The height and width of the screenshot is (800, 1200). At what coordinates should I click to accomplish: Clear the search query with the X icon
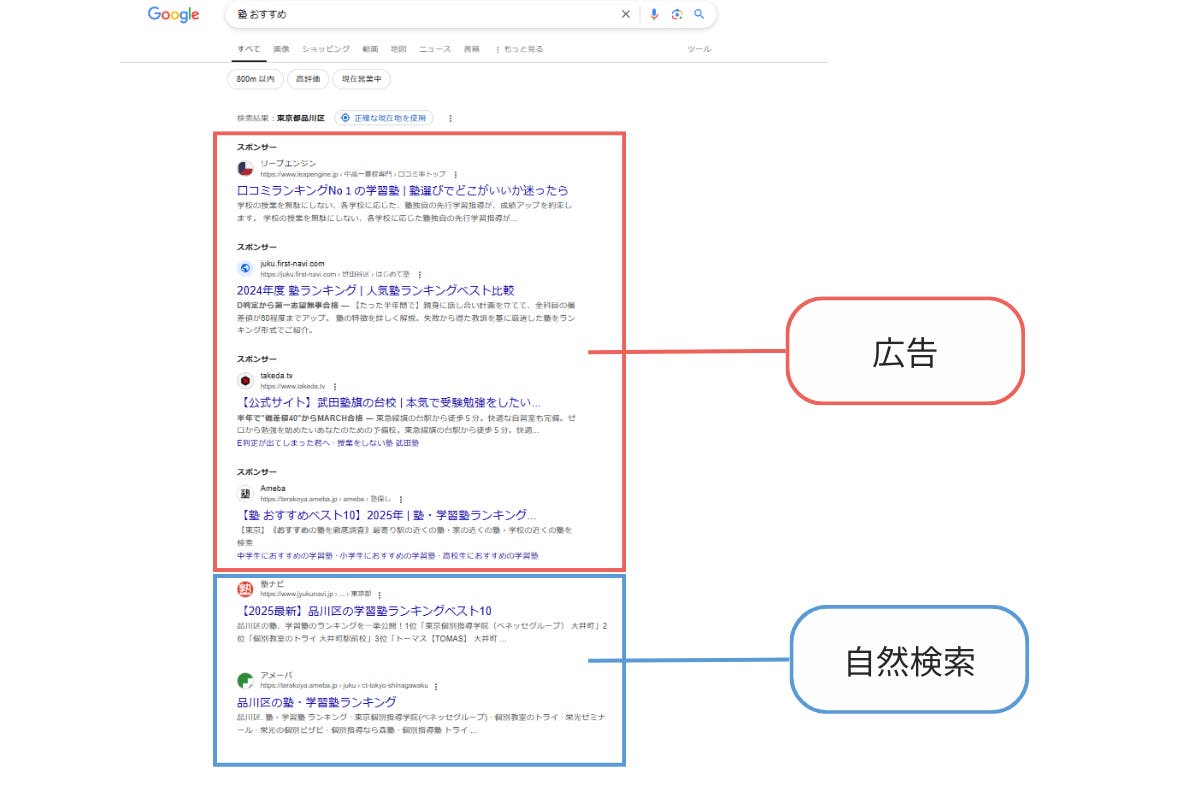[x=626, y=14]
